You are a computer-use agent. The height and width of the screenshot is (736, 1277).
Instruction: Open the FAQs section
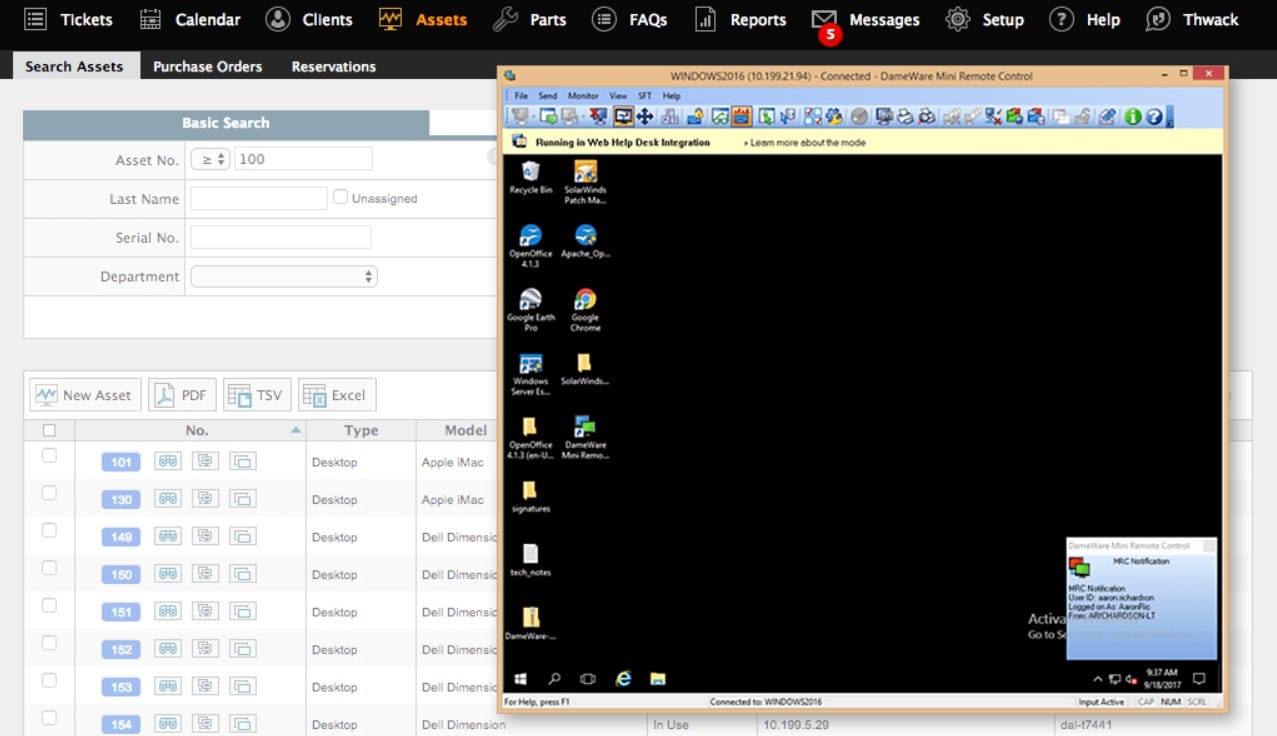pyautogui.click(x=629, y=19)
